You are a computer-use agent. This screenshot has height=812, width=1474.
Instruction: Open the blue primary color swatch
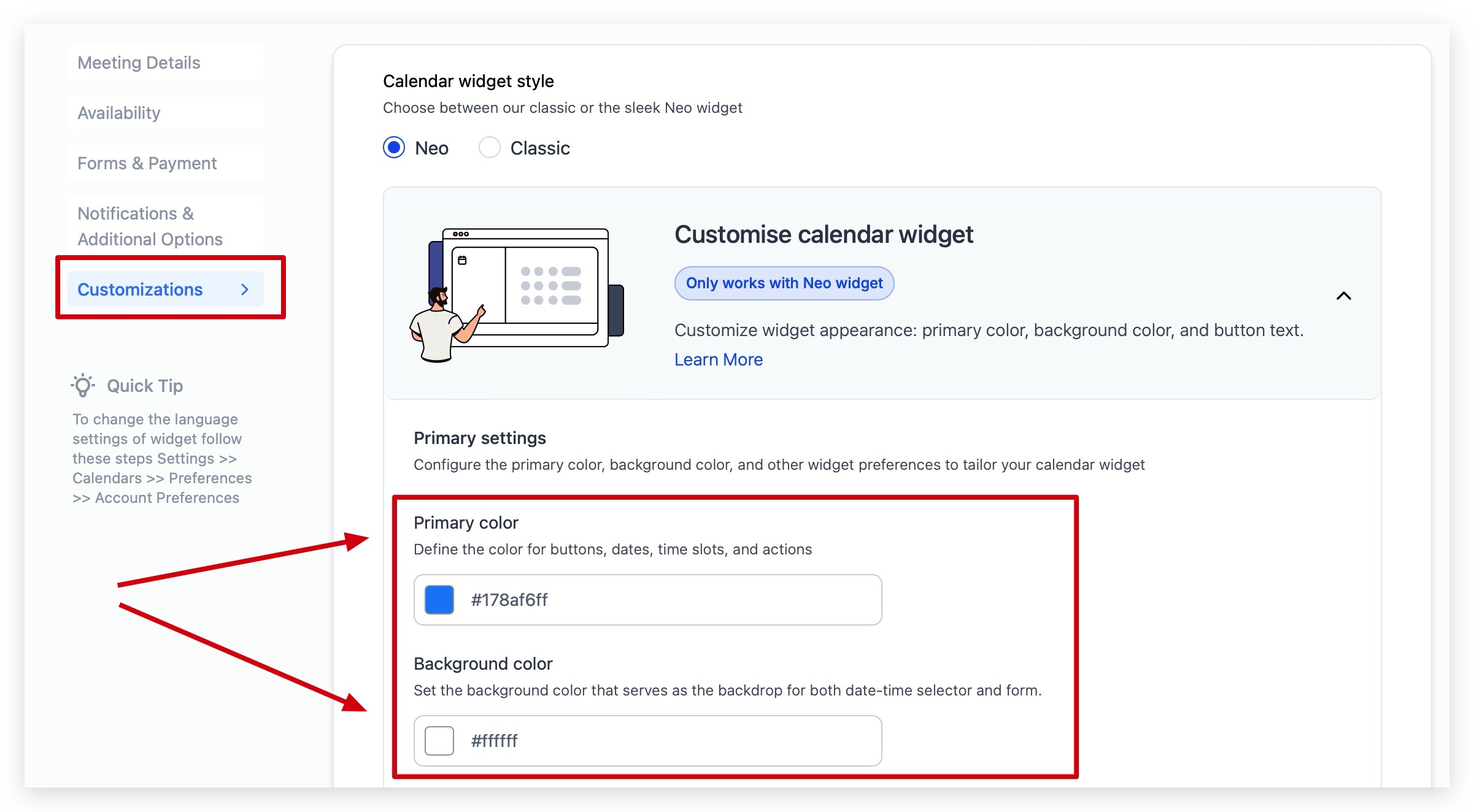pos(439,600)
